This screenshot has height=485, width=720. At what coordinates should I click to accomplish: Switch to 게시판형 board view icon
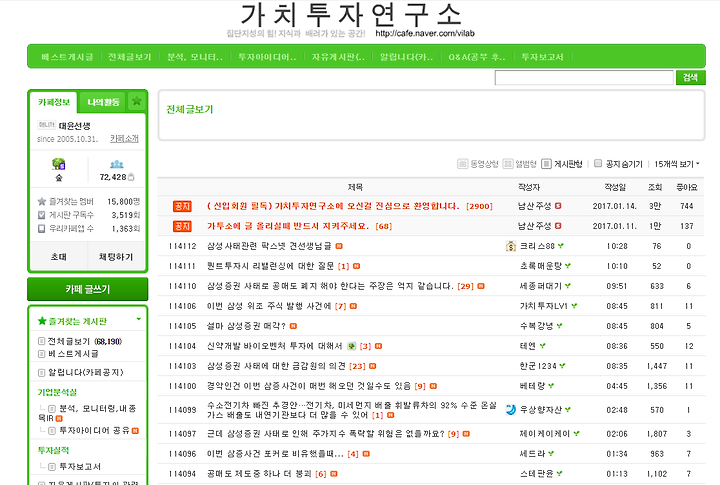pyautogui.click(x=546, y=164)
